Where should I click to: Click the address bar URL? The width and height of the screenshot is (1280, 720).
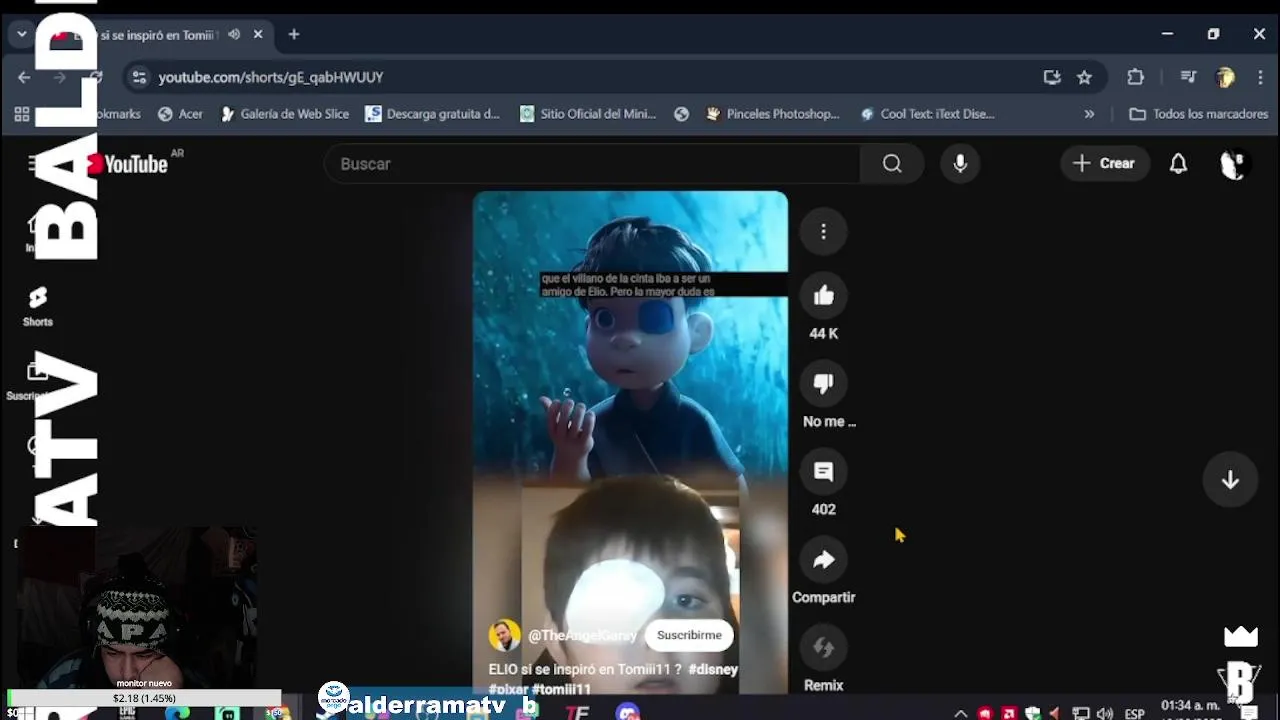tap(271, 77)
